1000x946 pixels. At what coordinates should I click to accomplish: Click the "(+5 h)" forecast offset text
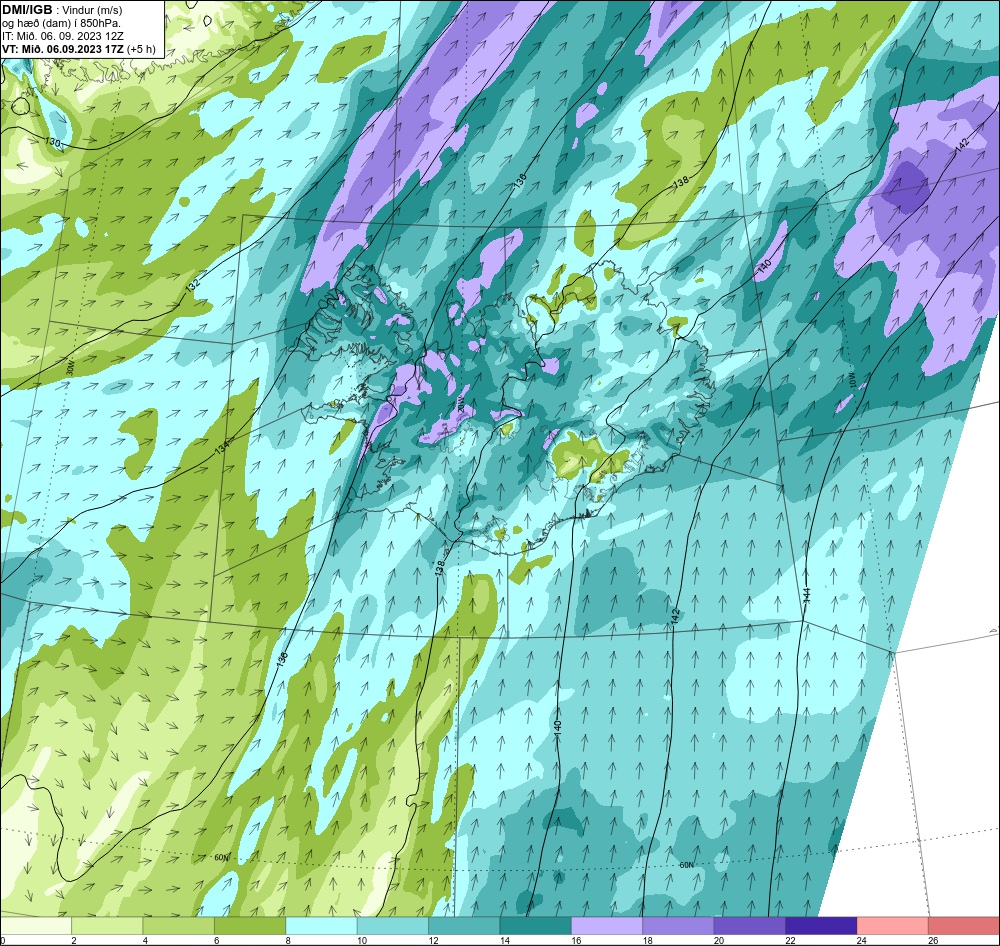(141, 49)
